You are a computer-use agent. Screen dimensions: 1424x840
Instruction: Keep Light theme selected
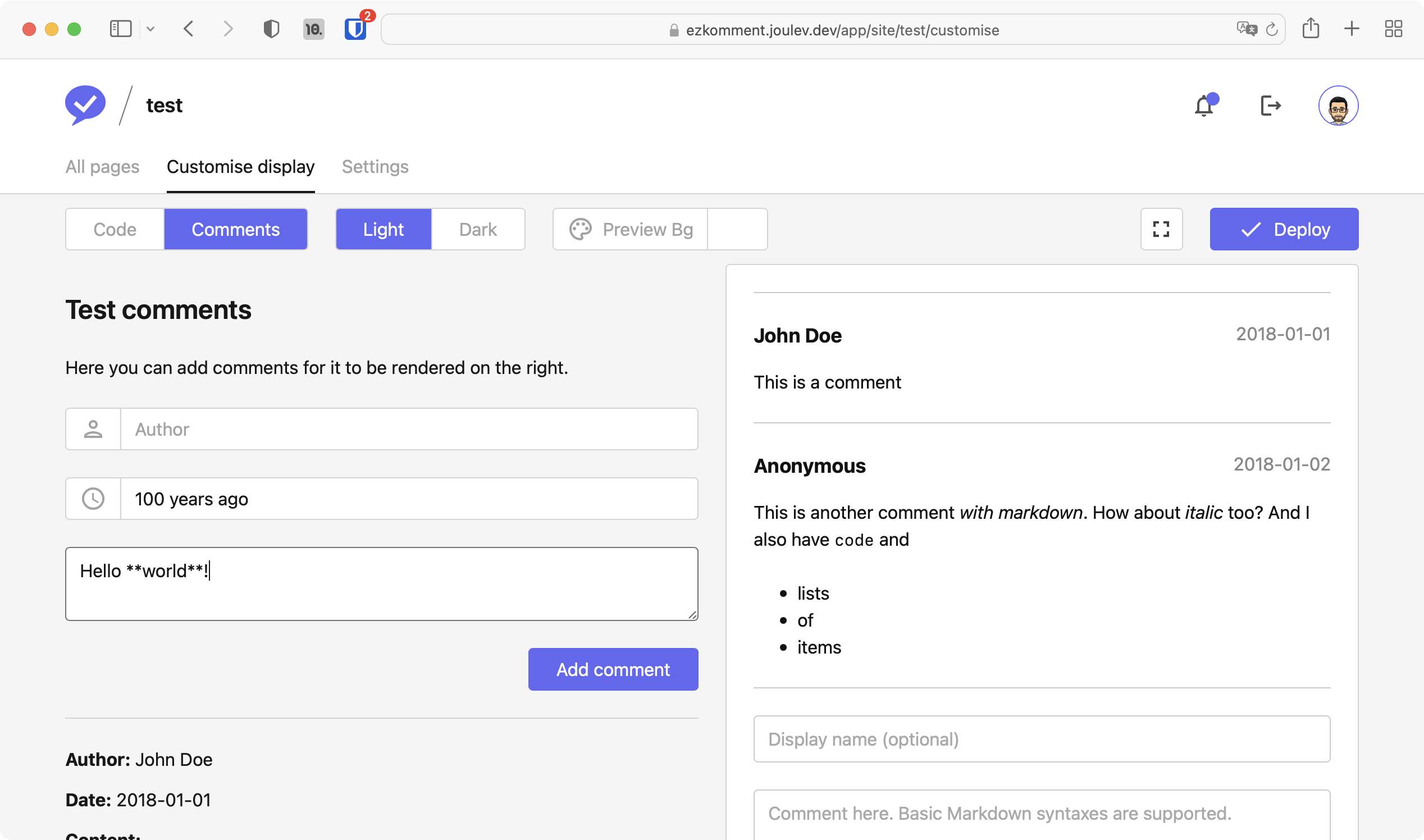382,229
